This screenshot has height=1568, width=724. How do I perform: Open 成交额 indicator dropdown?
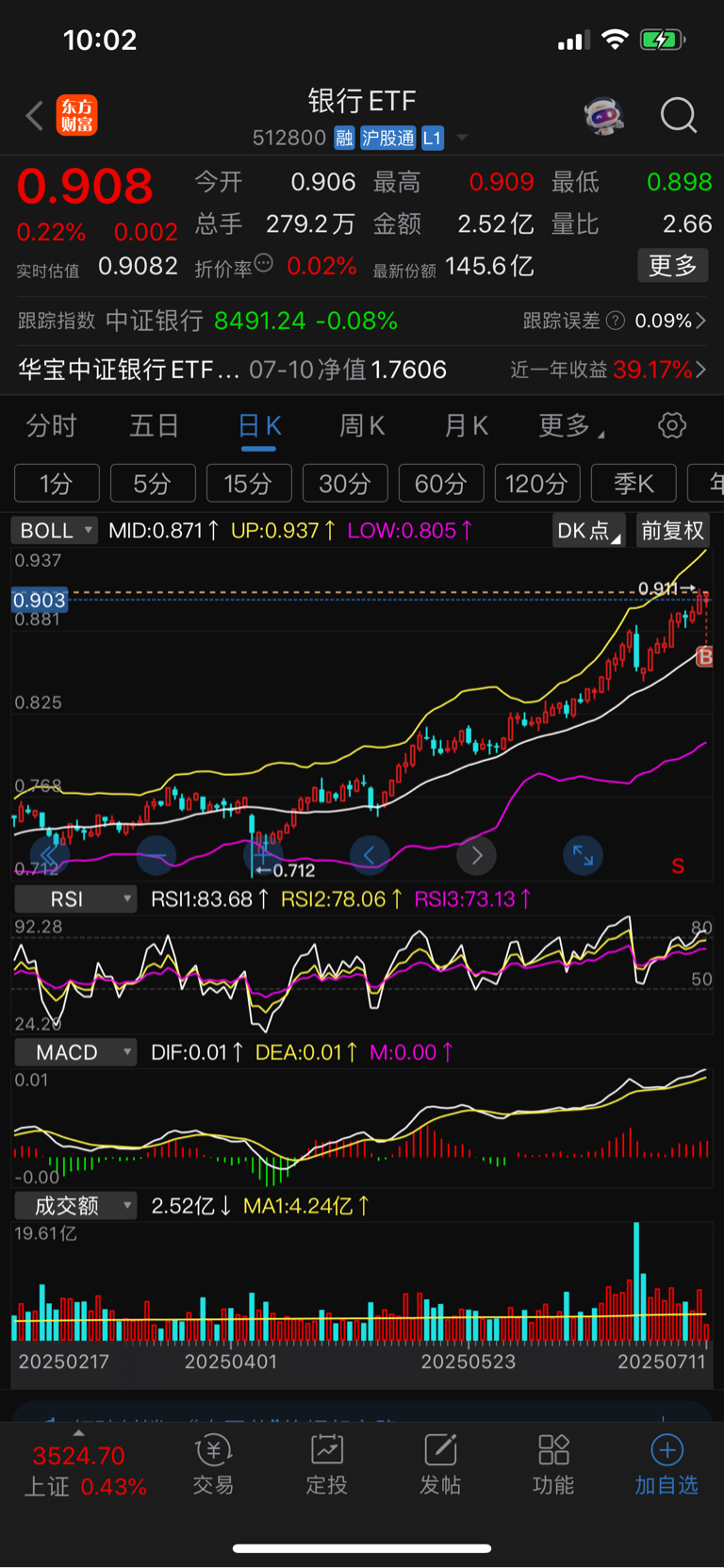75,1205
